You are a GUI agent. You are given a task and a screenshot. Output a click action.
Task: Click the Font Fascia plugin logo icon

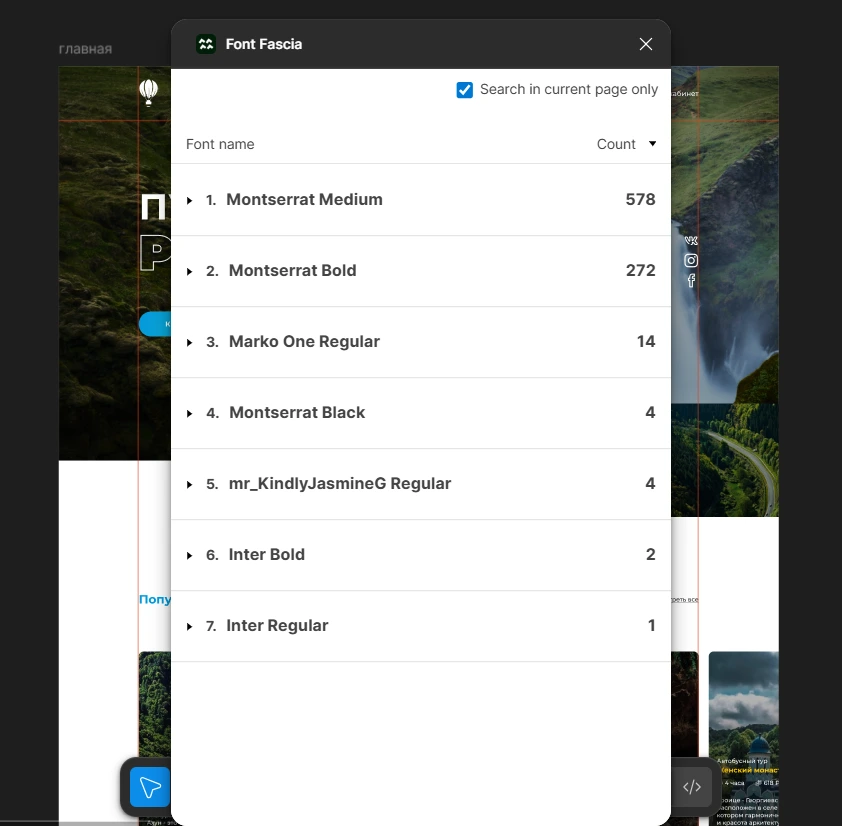(x=206, y=44)
